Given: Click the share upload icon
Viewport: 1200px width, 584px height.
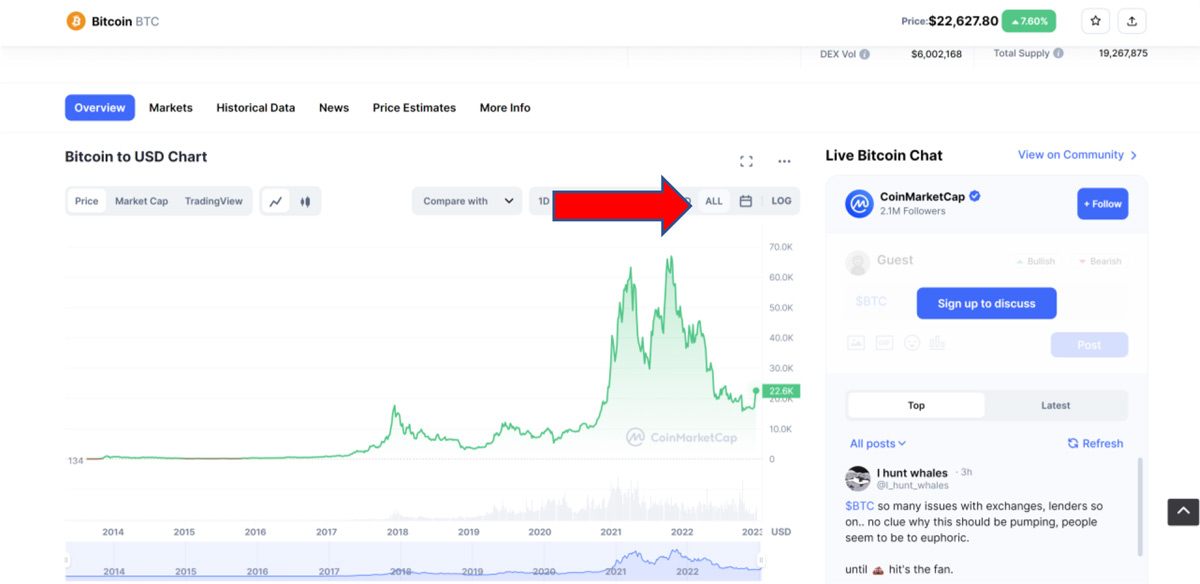Looking at the screenshot, I should pos(1132,21).
